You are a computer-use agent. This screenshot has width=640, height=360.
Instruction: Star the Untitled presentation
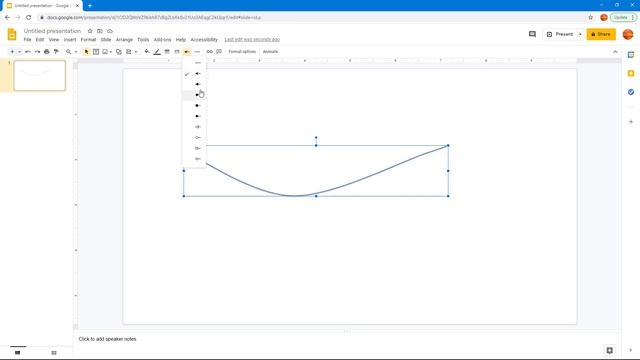90,31
